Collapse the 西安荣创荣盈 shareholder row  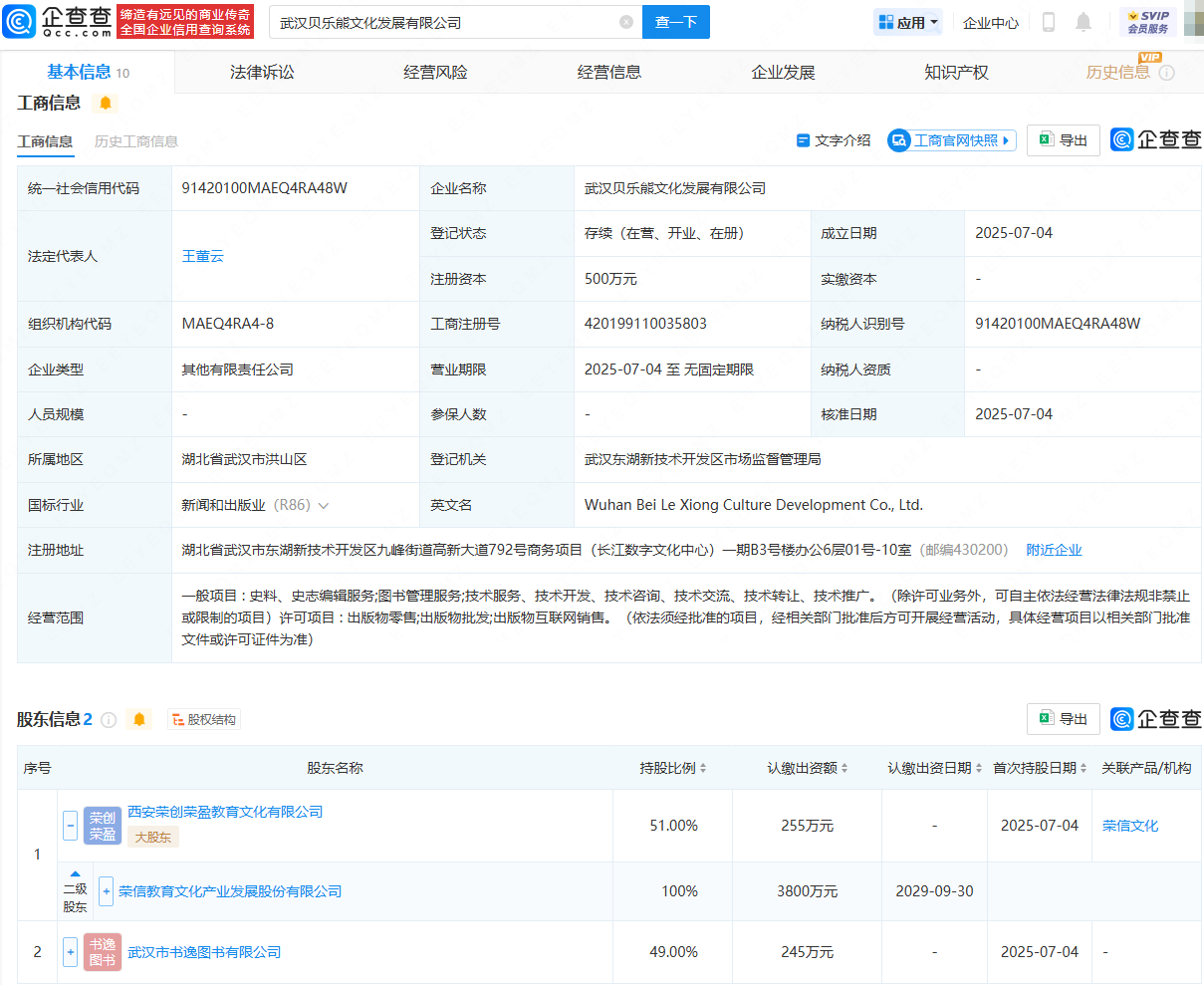click(x=70, y=825)
